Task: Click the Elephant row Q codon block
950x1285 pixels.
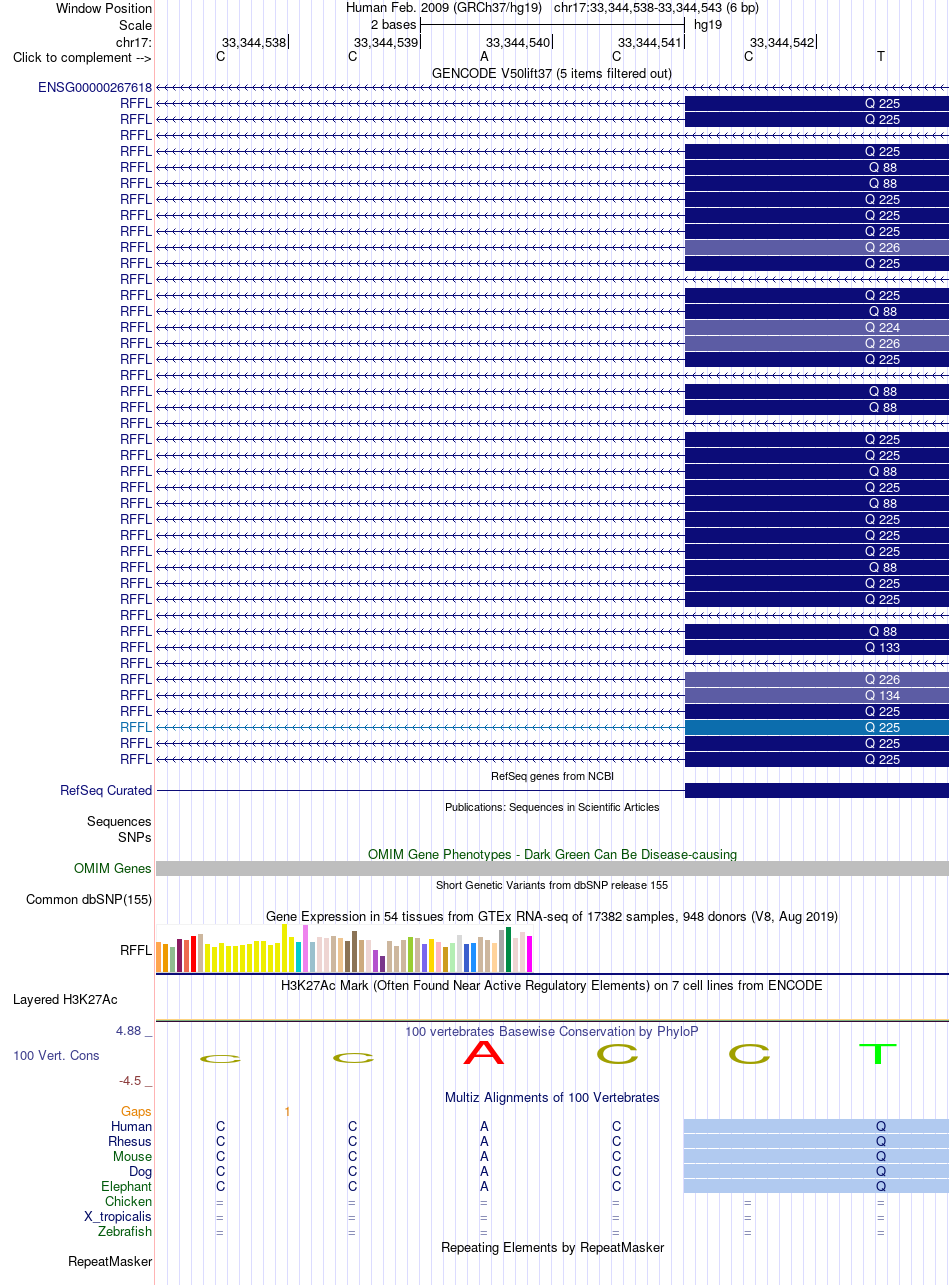Action: pyautogui.click(x=816, y=1186)
